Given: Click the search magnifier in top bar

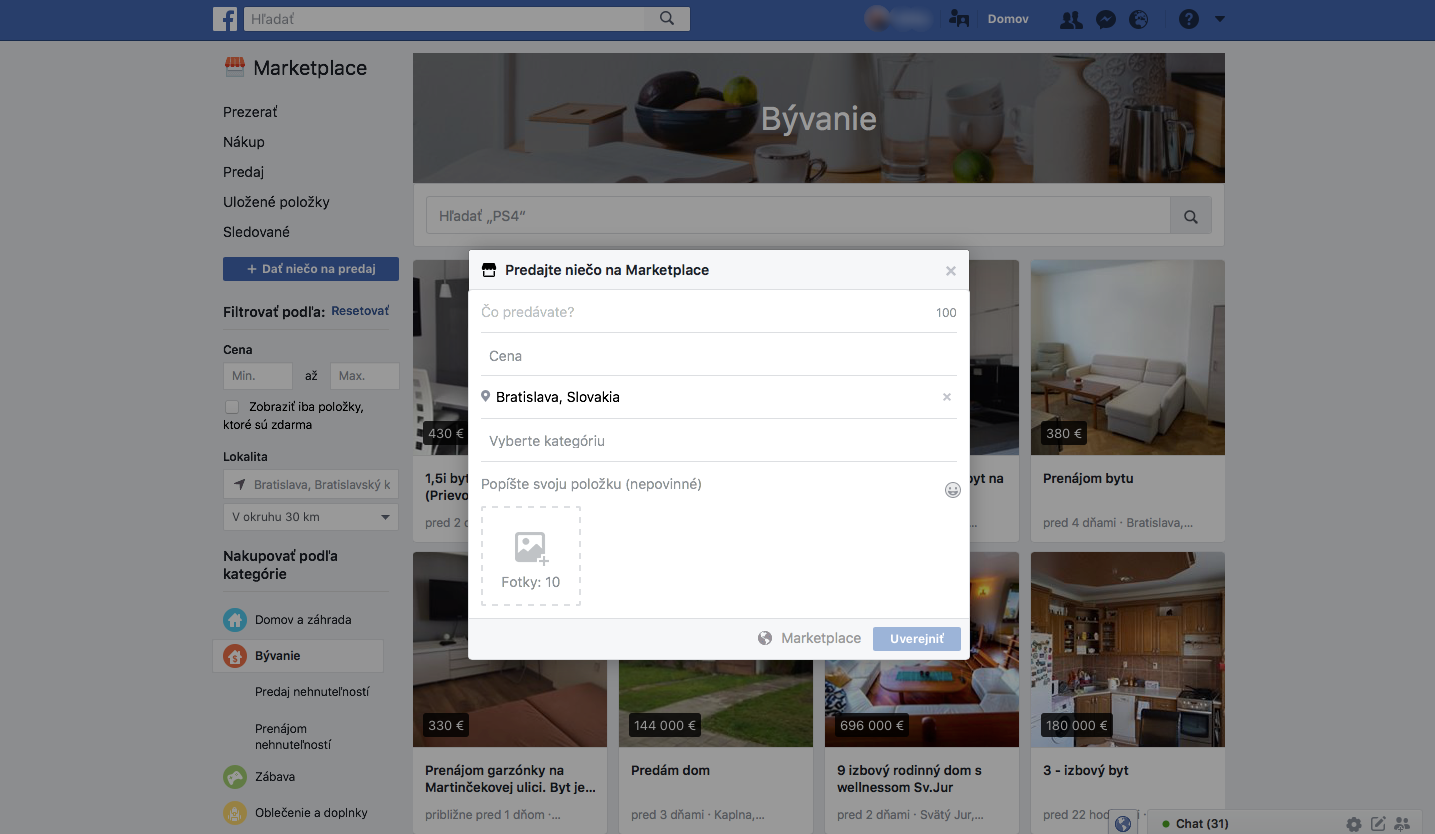Looking at the screenshot, I should 668,19.
